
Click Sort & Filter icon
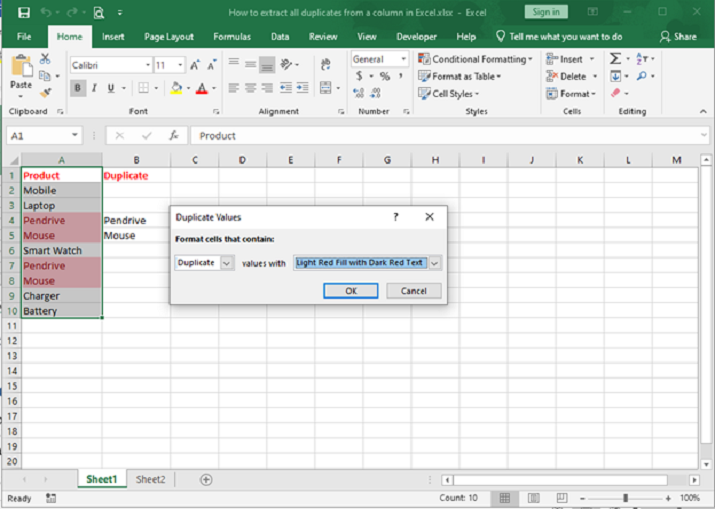coord(641,58)
